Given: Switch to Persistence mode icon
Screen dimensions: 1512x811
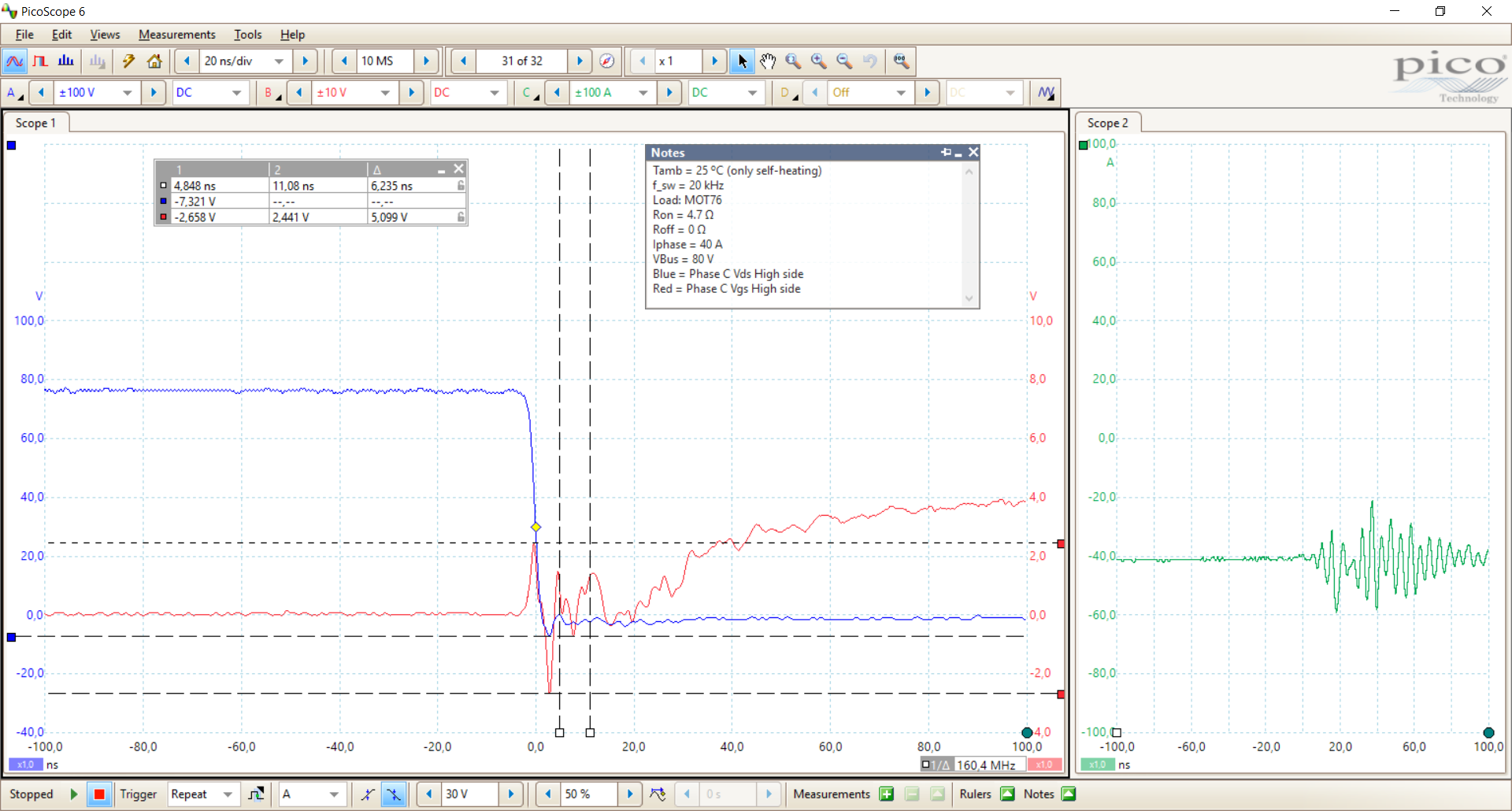Looking at the screenshot, I should pyautogui.click(x=40, y=61).
